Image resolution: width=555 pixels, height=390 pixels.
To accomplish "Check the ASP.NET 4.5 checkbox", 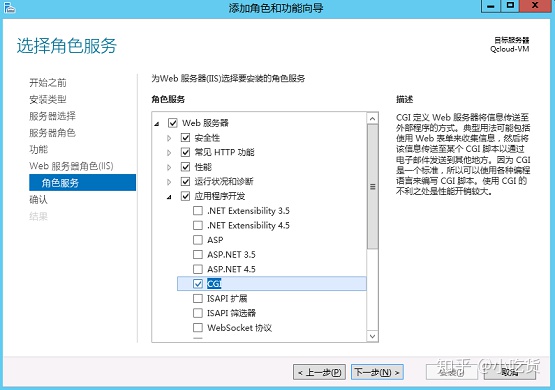I will [198, 269].
